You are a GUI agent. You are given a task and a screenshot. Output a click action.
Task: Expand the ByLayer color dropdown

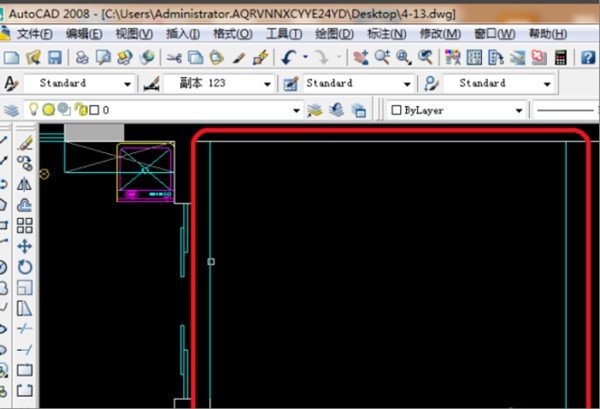[x=519, y=110]
